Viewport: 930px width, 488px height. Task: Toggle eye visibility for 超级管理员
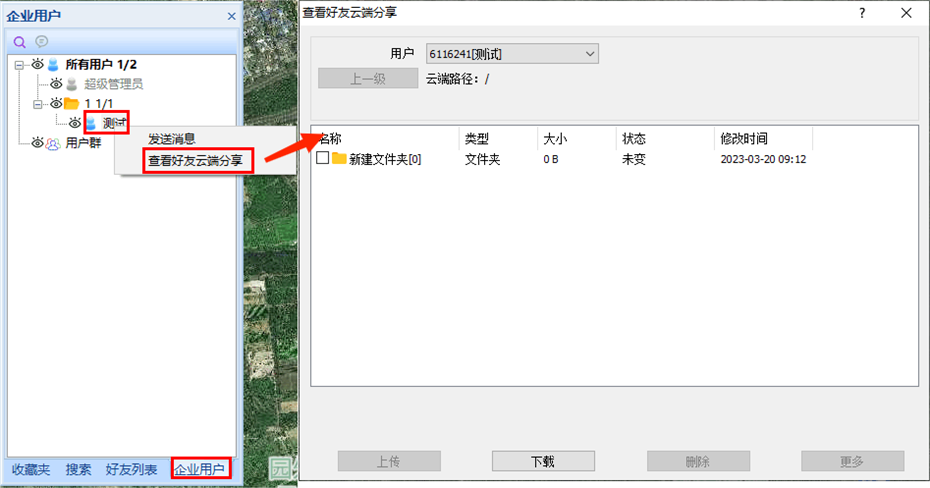(56, 84)
